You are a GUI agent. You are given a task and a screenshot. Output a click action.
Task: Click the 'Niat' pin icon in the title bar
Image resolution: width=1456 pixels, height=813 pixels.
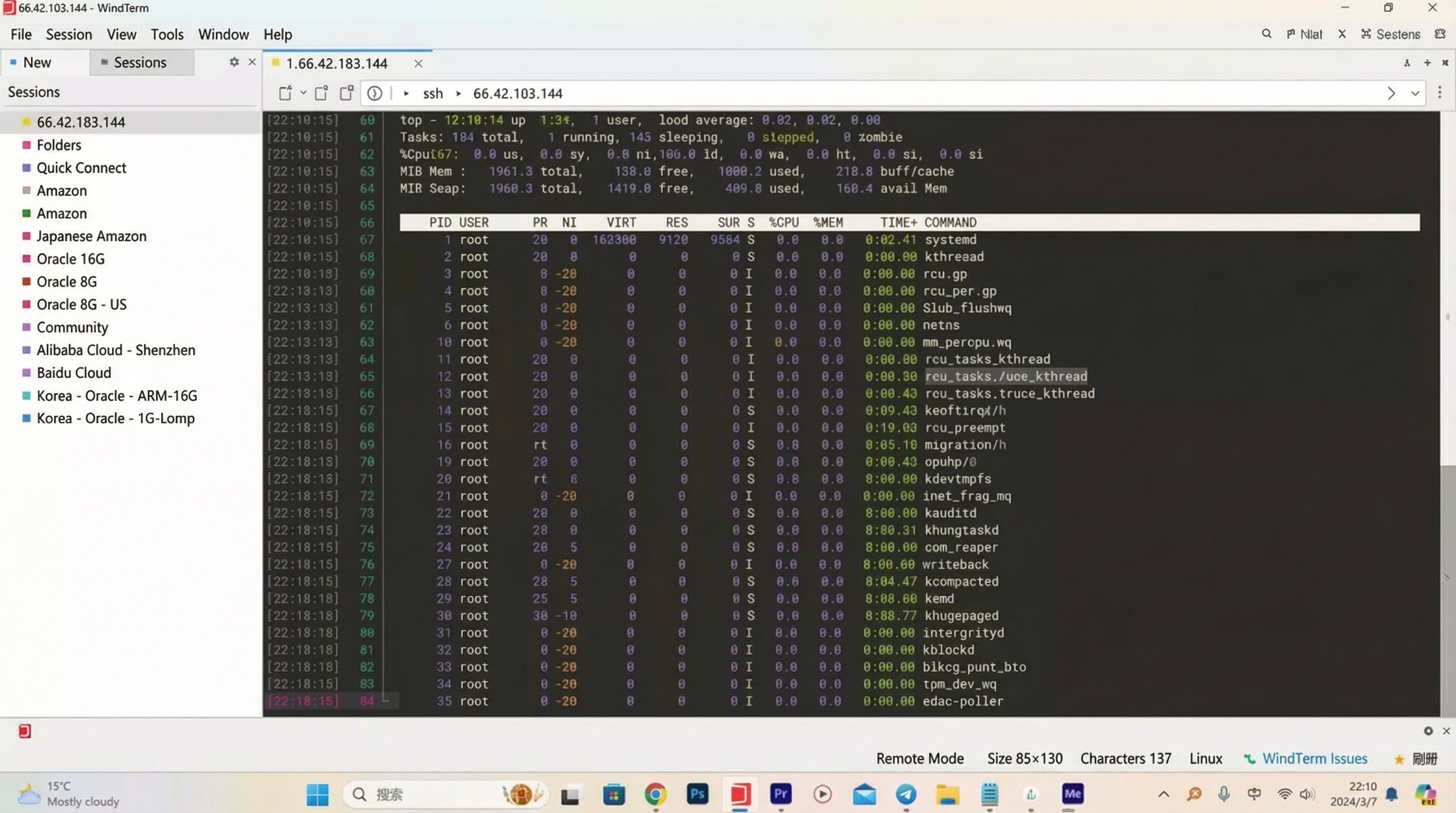click(x=1305, y=34)
